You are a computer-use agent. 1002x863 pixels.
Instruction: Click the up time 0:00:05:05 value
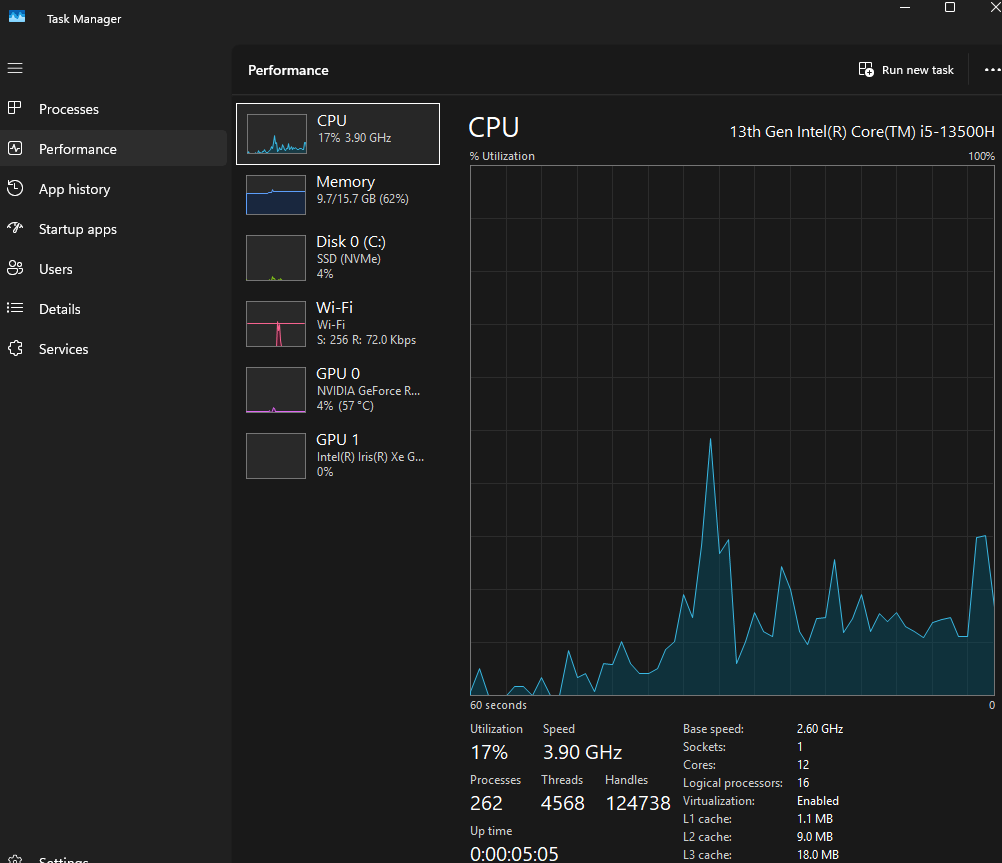514,854
